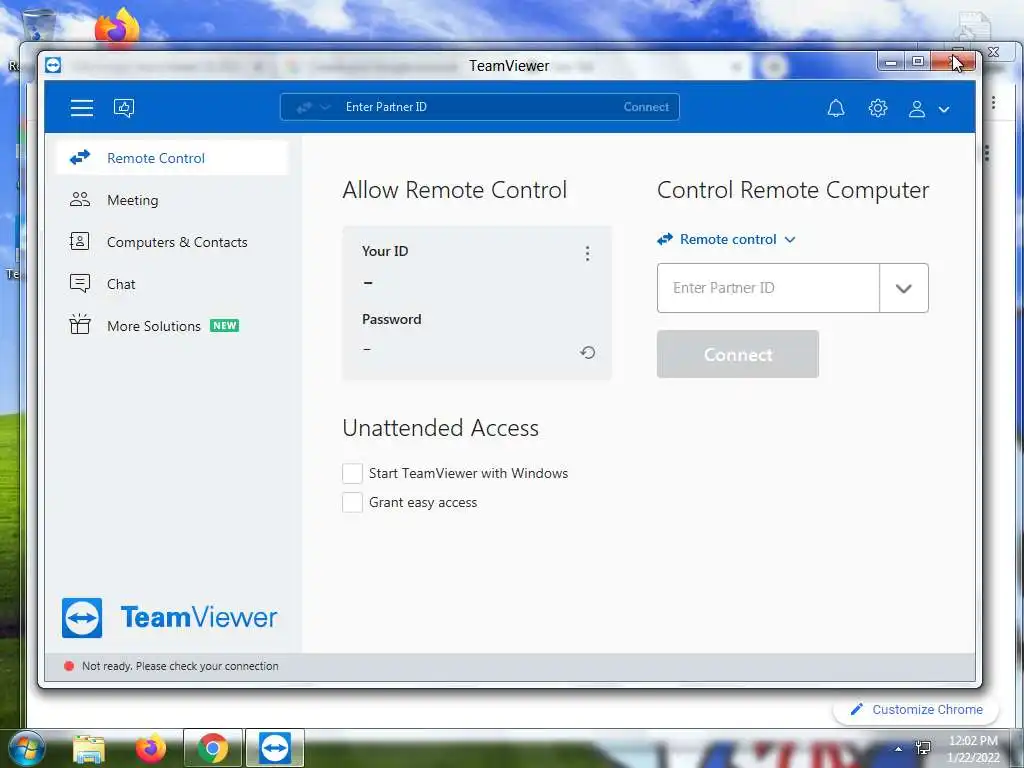Expand the Remote control mode dropdown
The width and height of the screenshot is (1024, 768).
790,240
